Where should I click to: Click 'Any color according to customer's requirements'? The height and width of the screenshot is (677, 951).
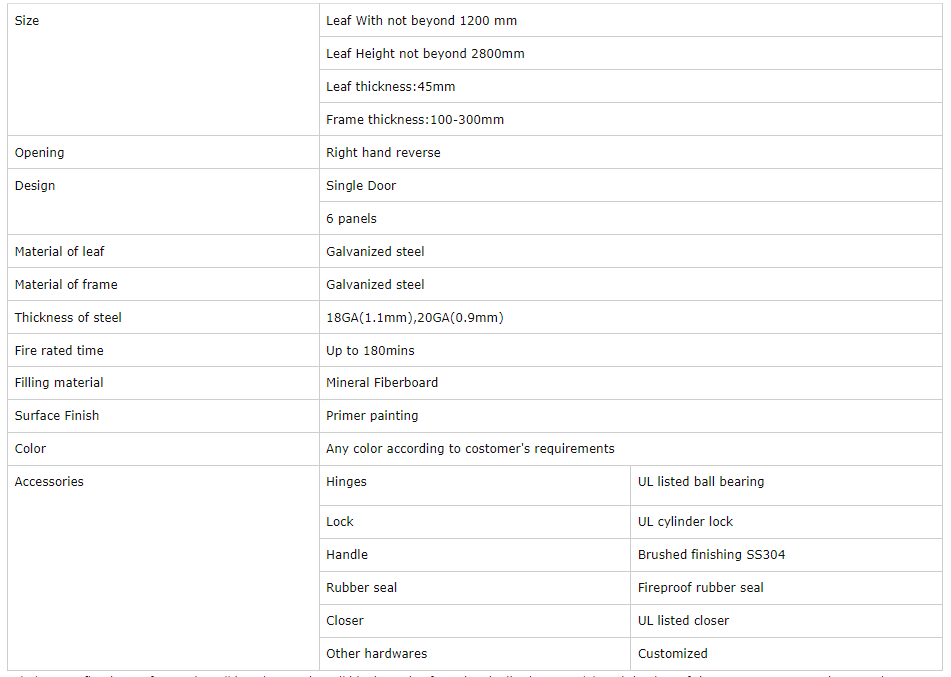[470, 449]
